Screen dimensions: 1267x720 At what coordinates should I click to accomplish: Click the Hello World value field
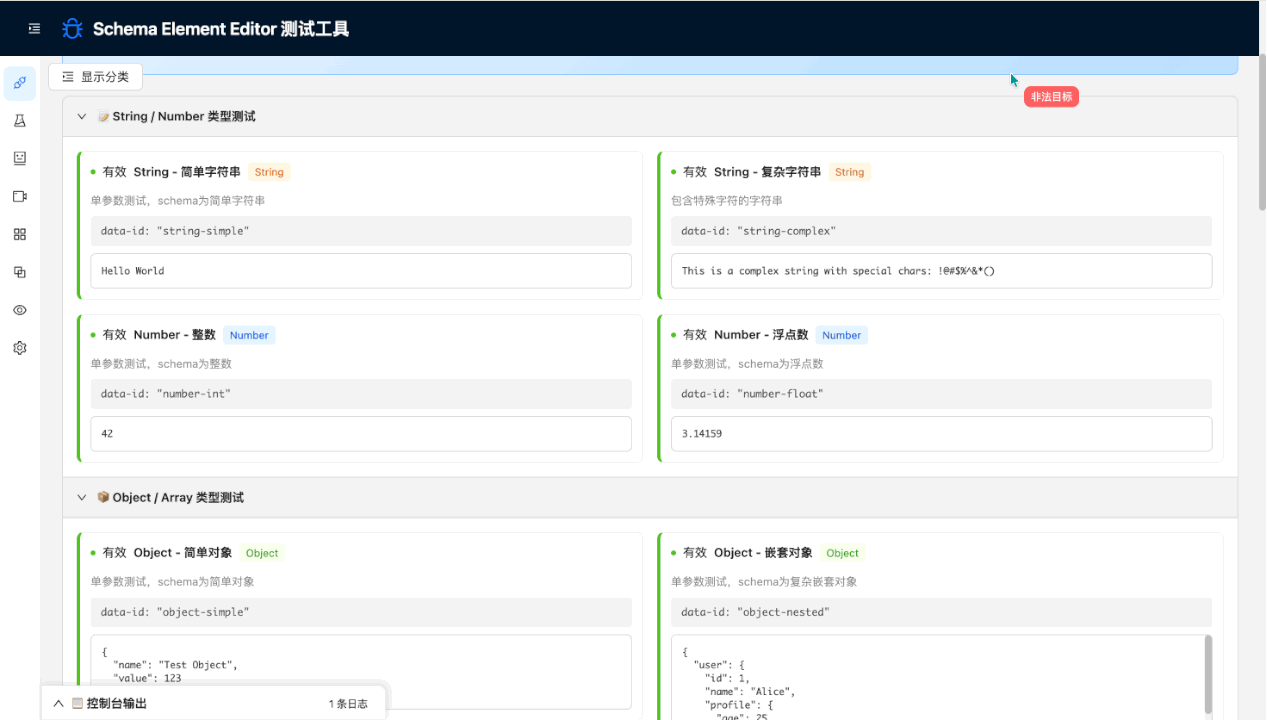coord(360,271)
